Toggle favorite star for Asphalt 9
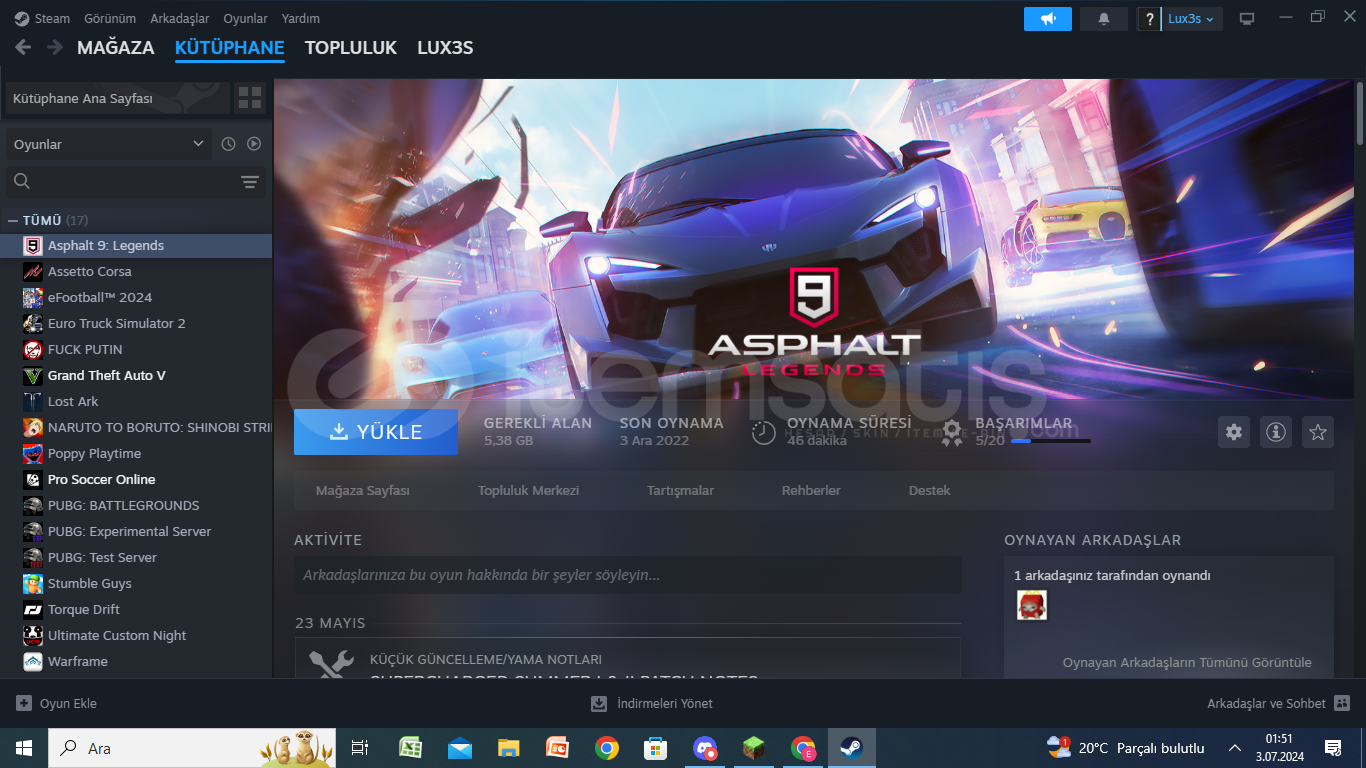 pyautogui.click(x=1318, y=432)
